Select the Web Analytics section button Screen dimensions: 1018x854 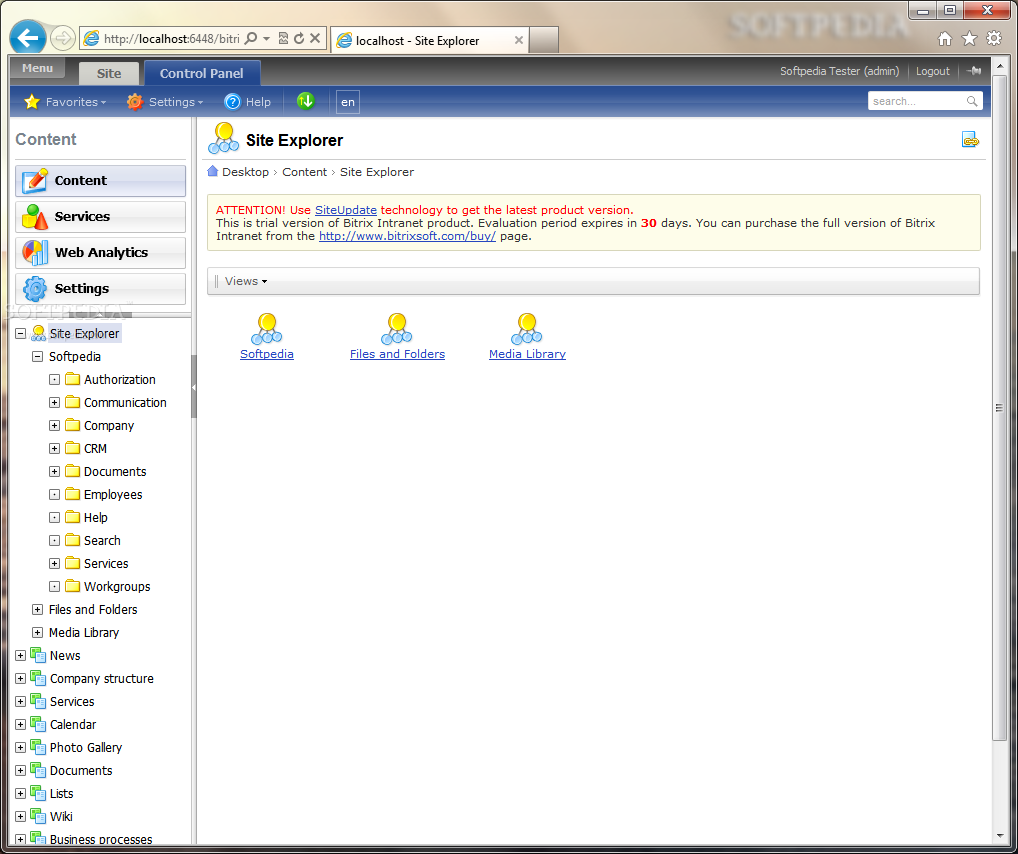click(100, 253)
